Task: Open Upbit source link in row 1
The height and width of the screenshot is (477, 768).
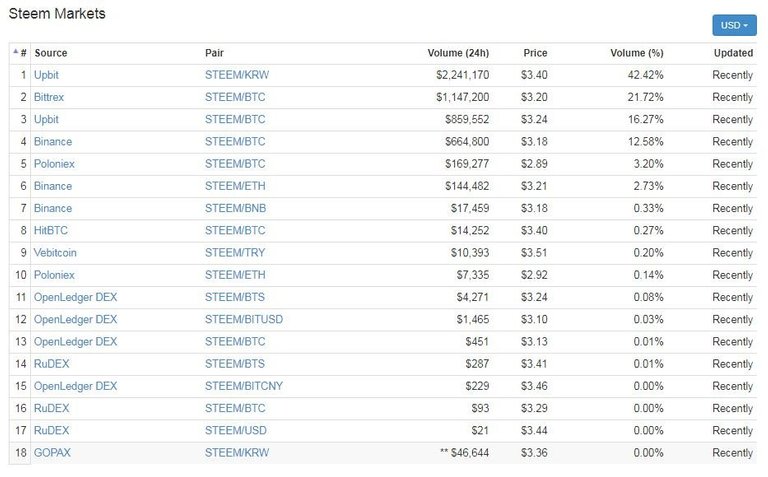Action: [46, 75]
